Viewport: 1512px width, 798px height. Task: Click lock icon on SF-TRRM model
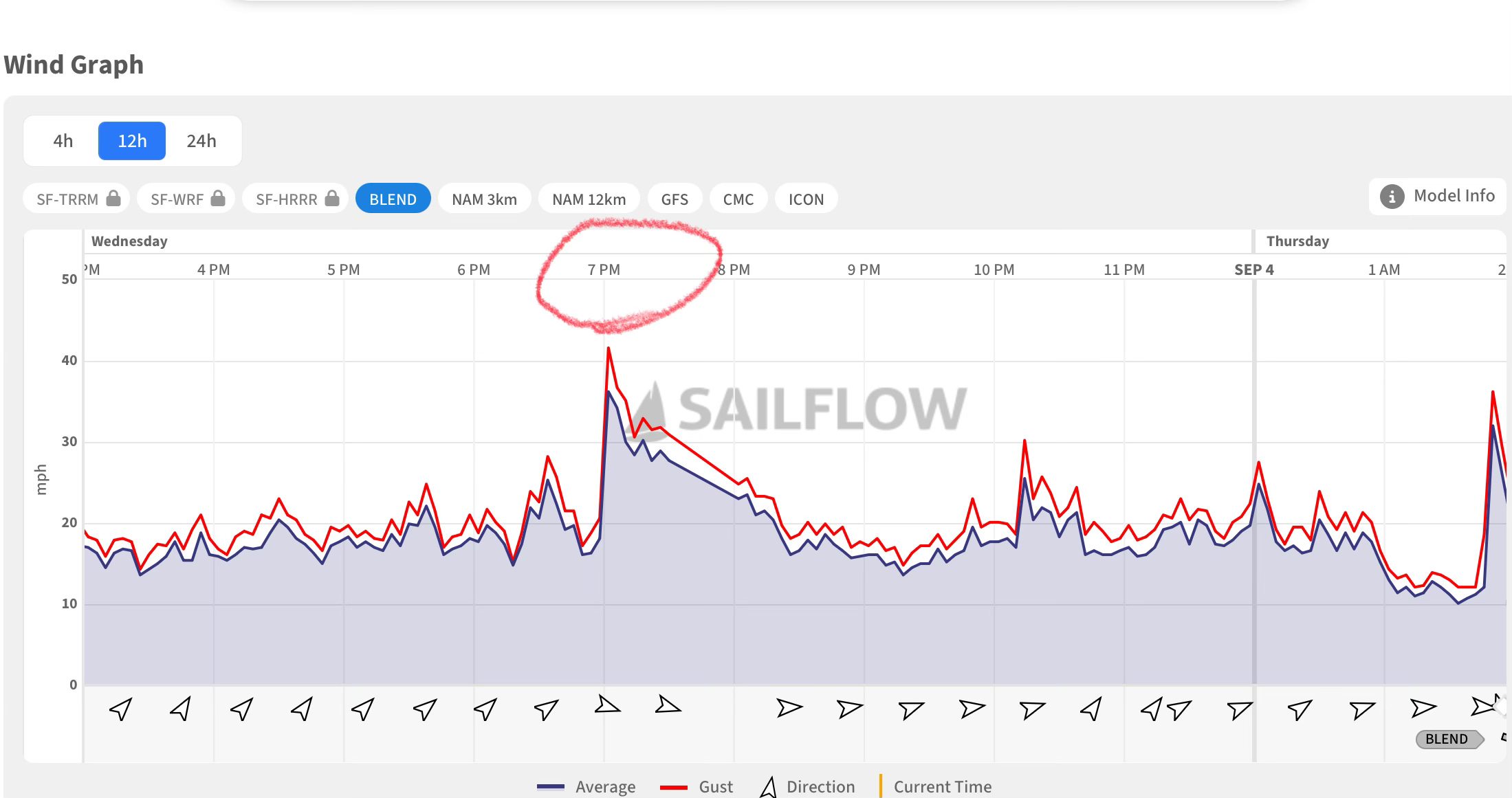113,199
